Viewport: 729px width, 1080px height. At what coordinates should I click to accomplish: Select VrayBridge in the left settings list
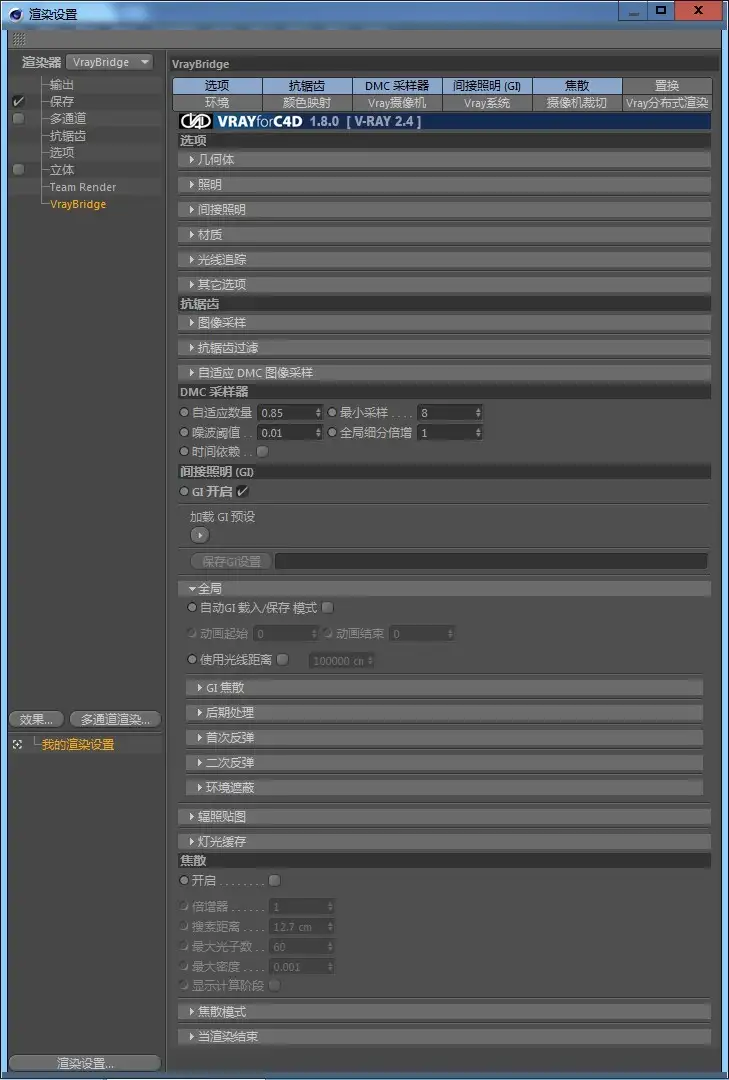point(78,204)
